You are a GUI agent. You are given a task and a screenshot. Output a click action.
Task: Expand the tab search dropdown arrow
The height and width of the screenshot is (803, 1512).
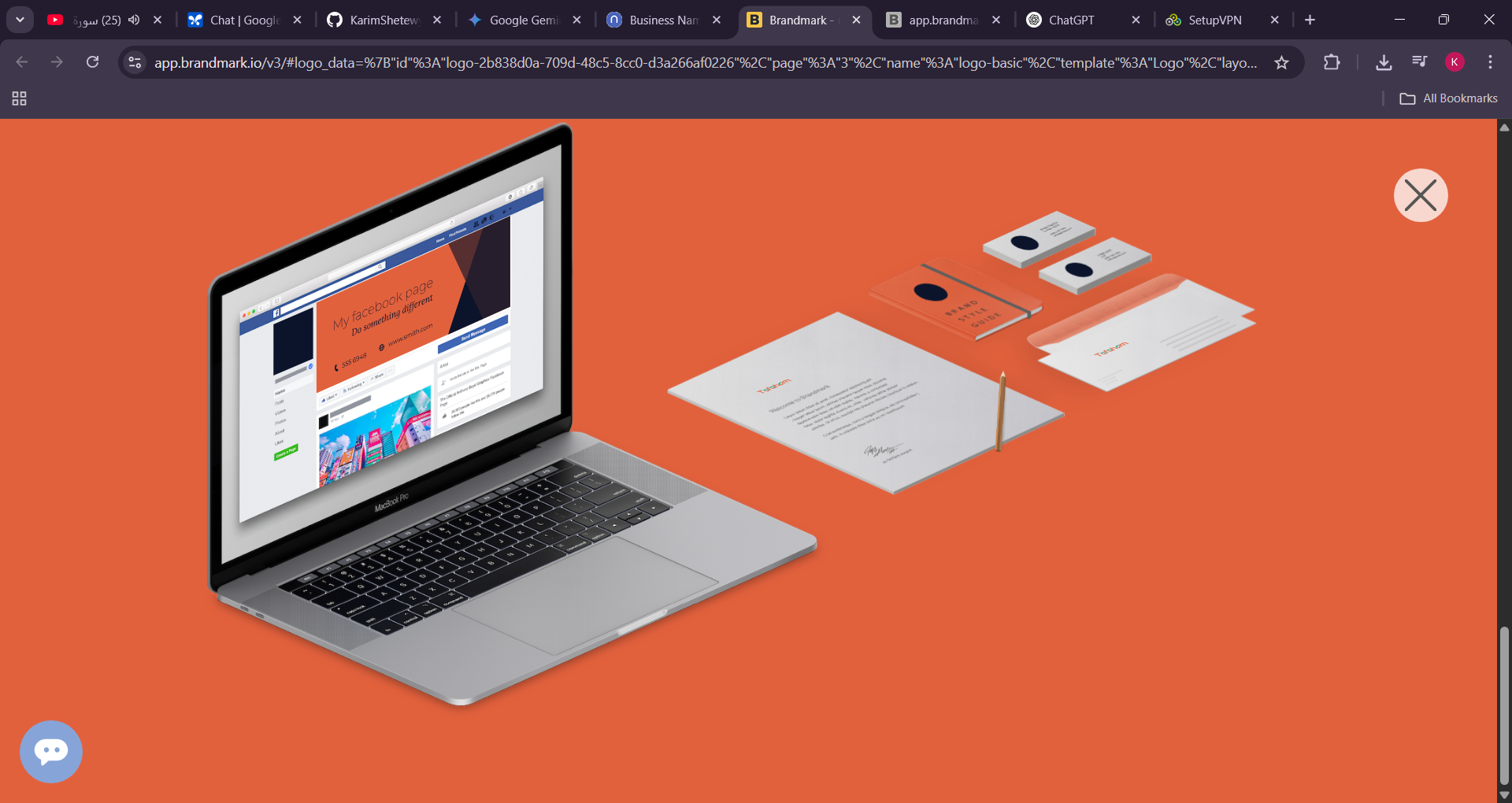(x=20, y=20)
